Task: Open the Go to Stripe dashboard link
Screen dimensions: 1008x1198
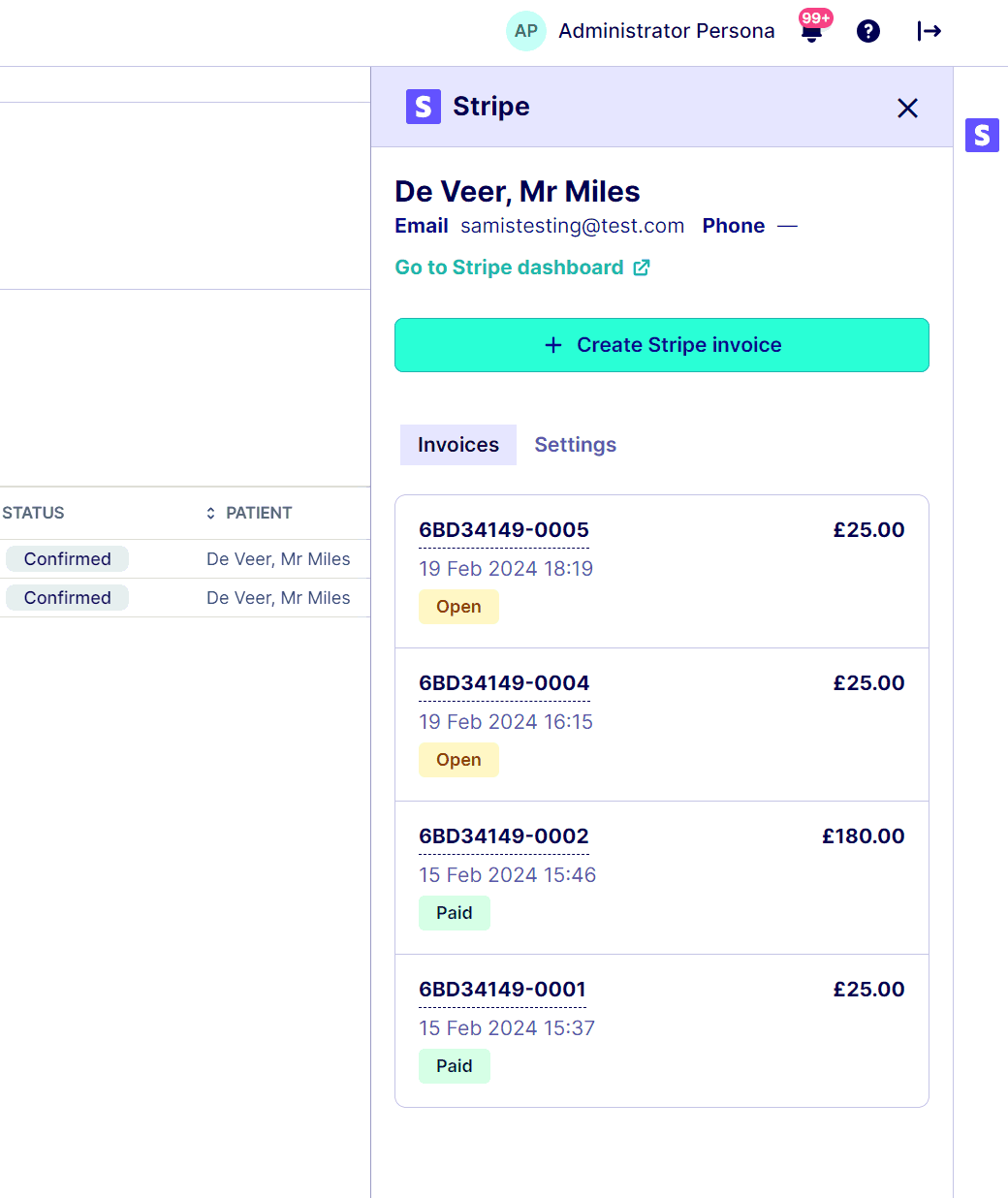Action: (509, 268)
